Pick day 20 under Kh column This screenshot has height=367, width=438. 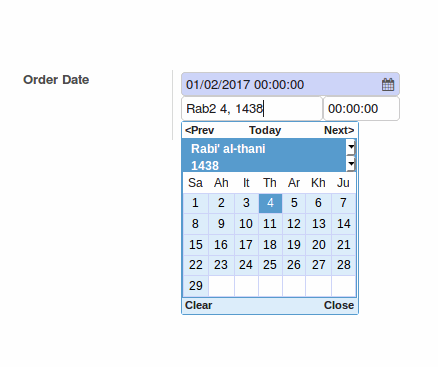coord(318,245)
